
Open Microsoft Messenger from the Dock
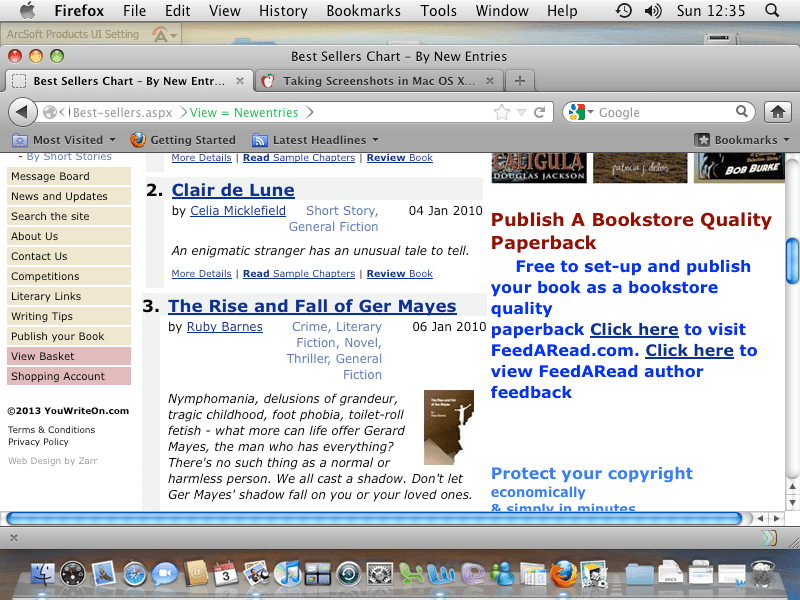pyautogui.click(x=503, y=573)
